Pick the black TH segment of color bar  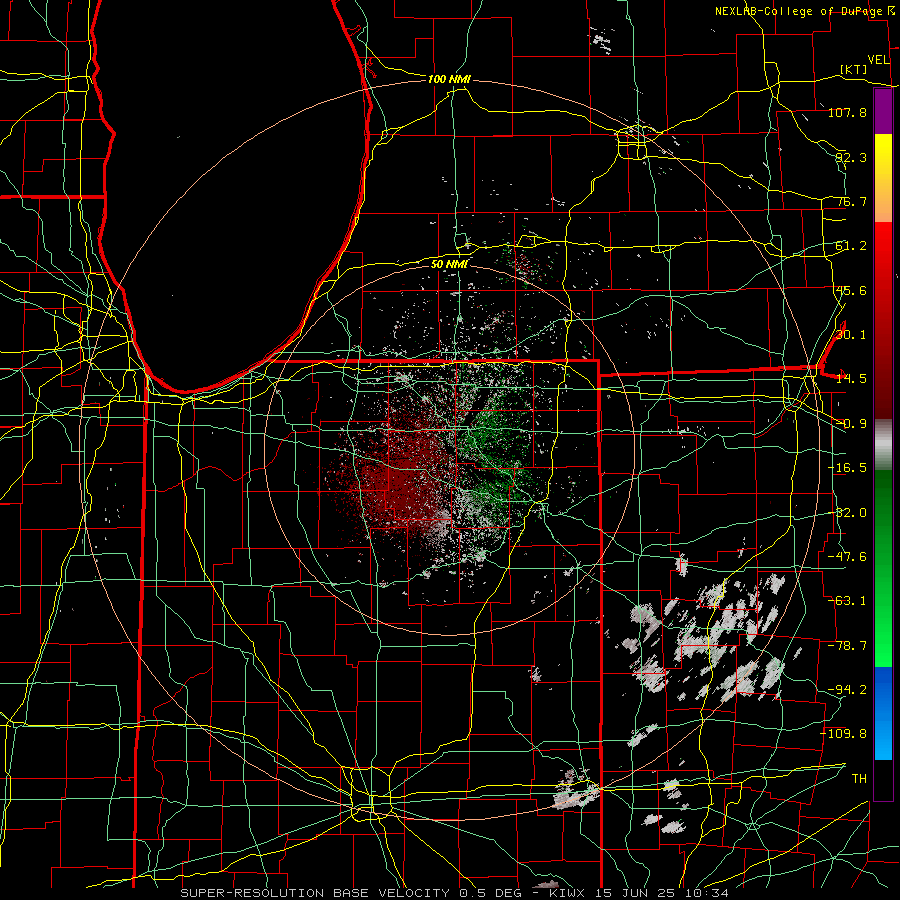[x=883, y=779]
